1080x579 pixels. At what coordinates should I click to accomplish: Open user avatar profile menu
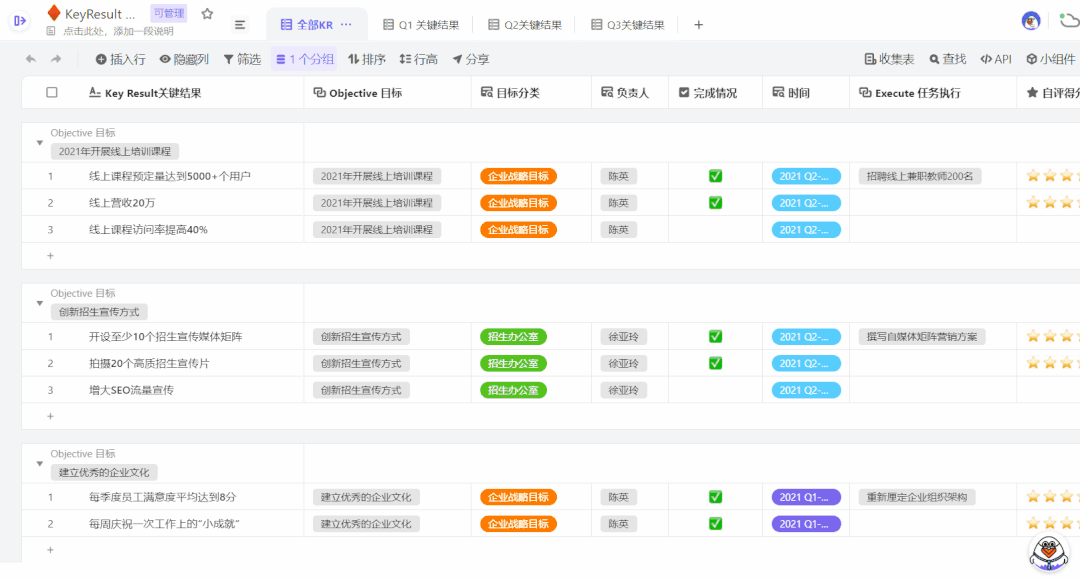click(1030, 21)
